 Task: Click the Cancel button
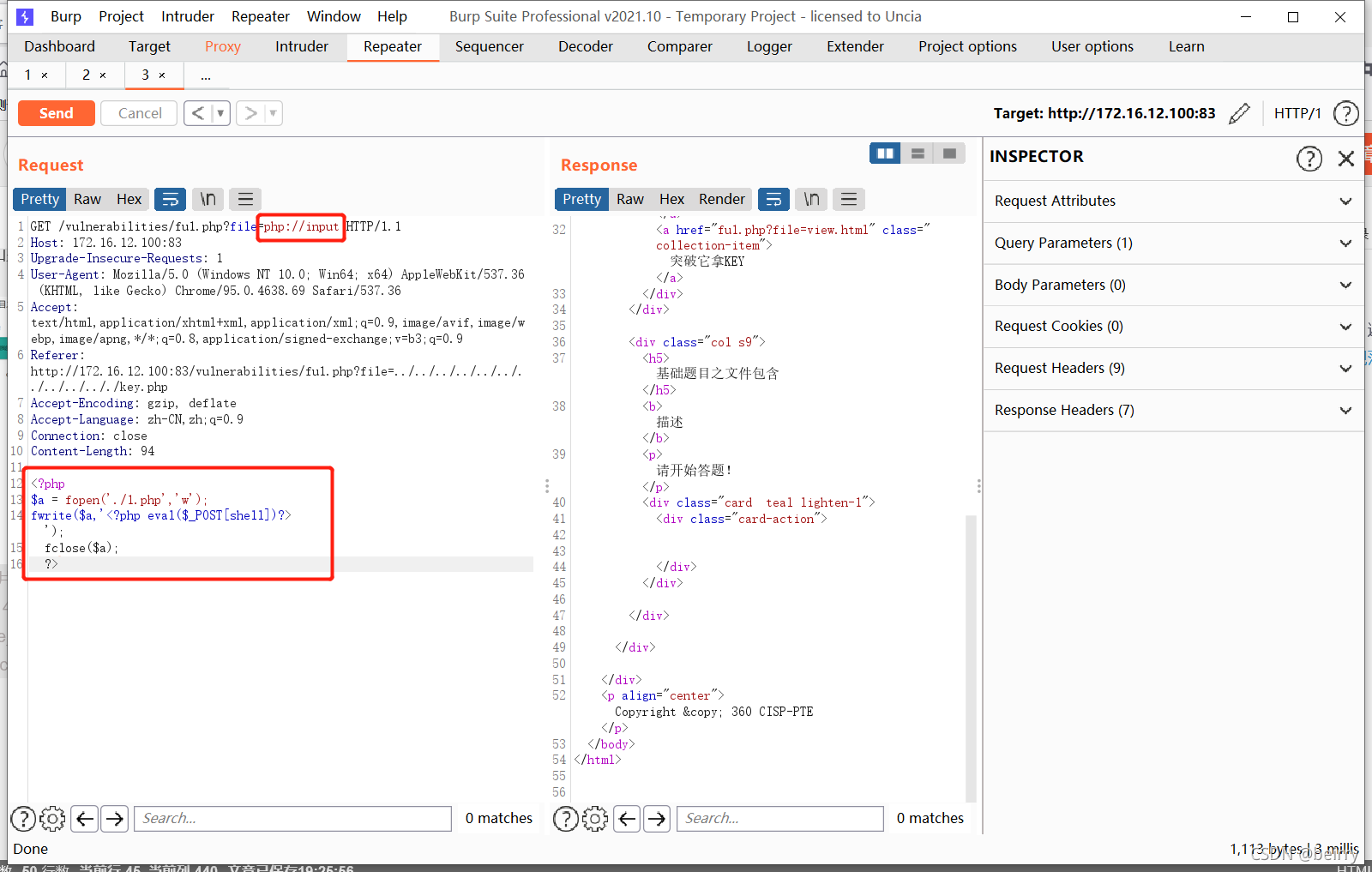tap(140, 113)
